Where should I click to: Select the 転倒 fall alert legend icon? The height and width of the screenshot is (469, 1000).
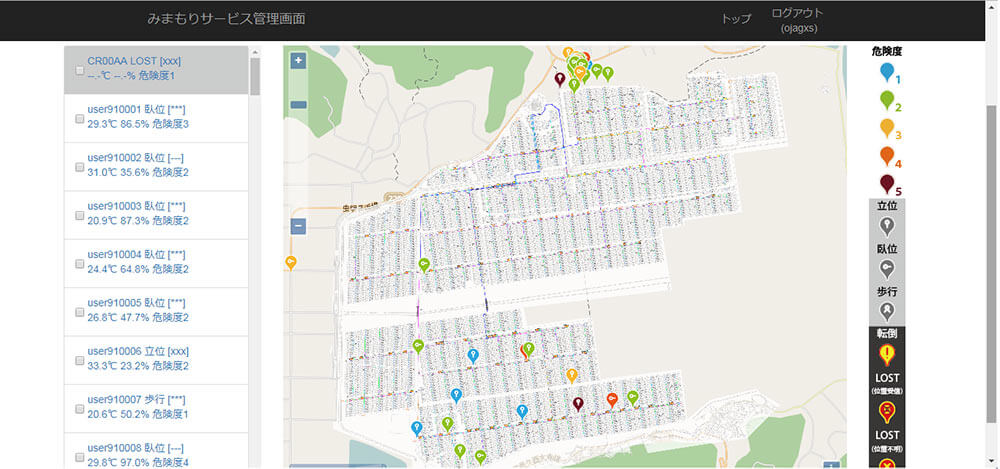pos(886,354)
